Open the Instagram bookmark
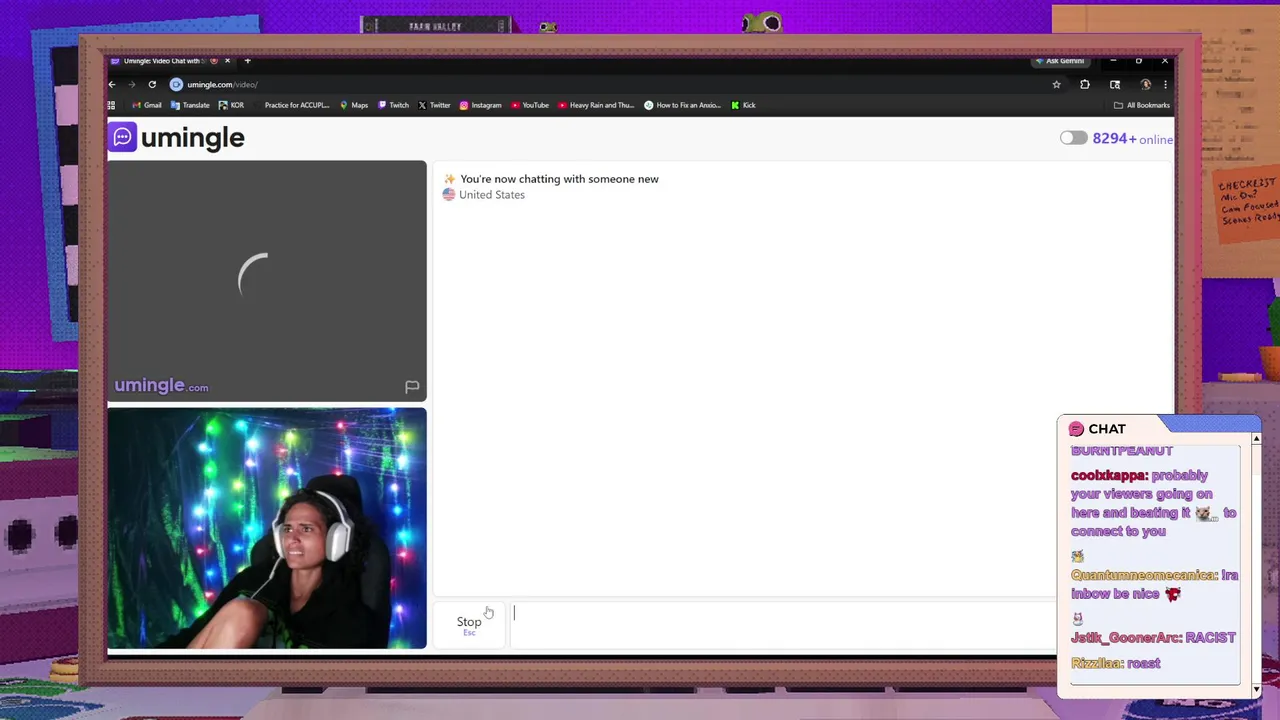 tap(480, 105)
